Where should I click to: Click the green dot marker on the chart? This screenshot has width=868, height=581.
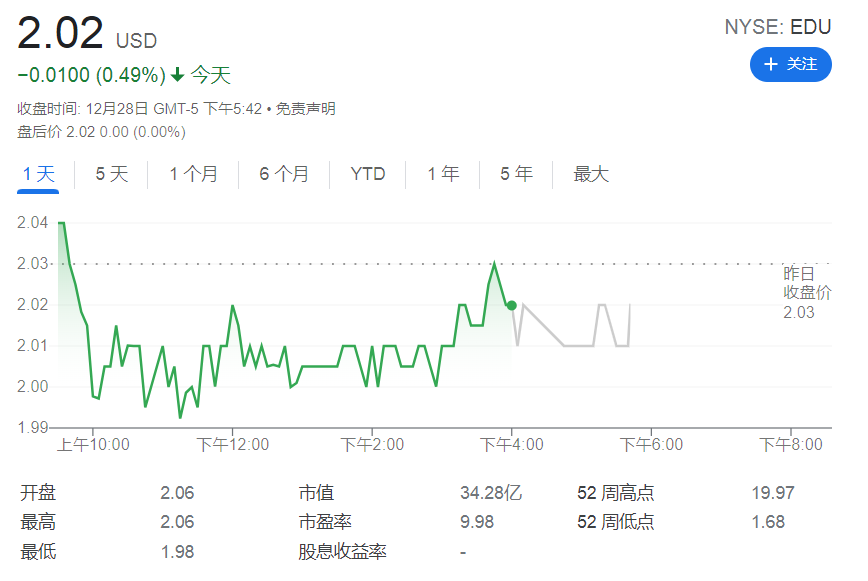point(511,305)
